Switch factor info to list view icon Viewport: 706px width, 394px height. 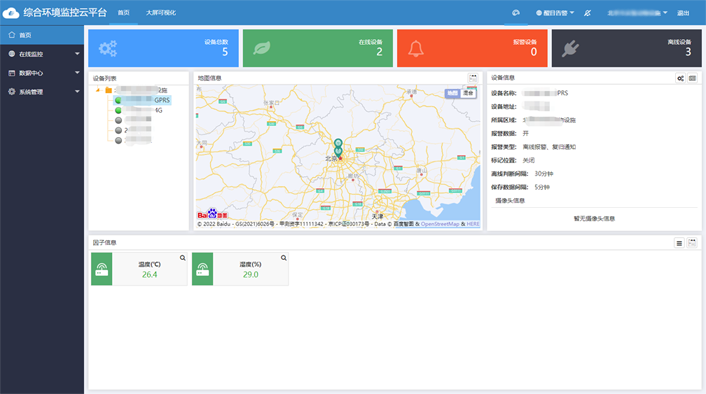point(679,243)
